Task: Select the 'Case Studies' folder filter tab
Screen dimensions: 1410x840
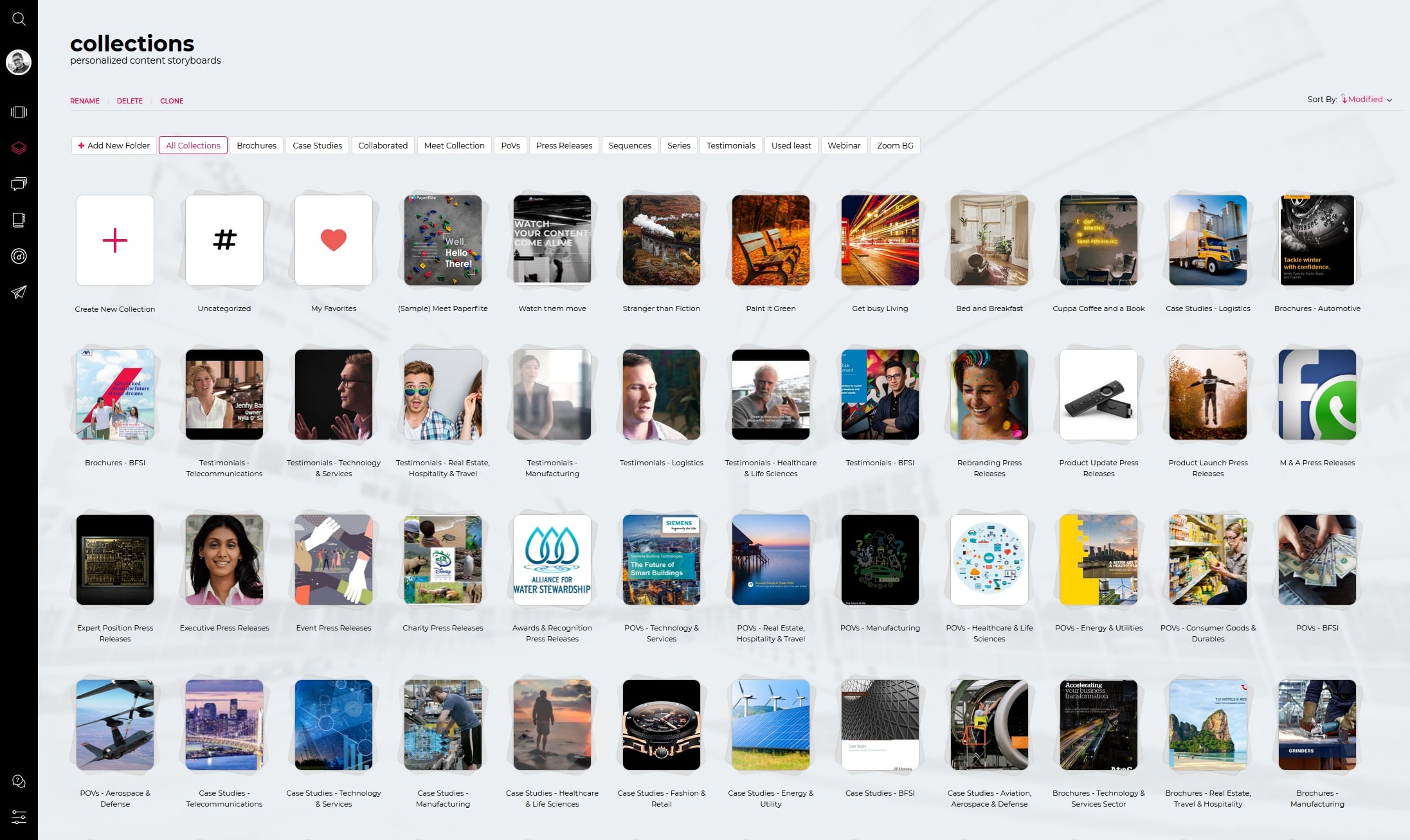Action: [x=316, y=145]
